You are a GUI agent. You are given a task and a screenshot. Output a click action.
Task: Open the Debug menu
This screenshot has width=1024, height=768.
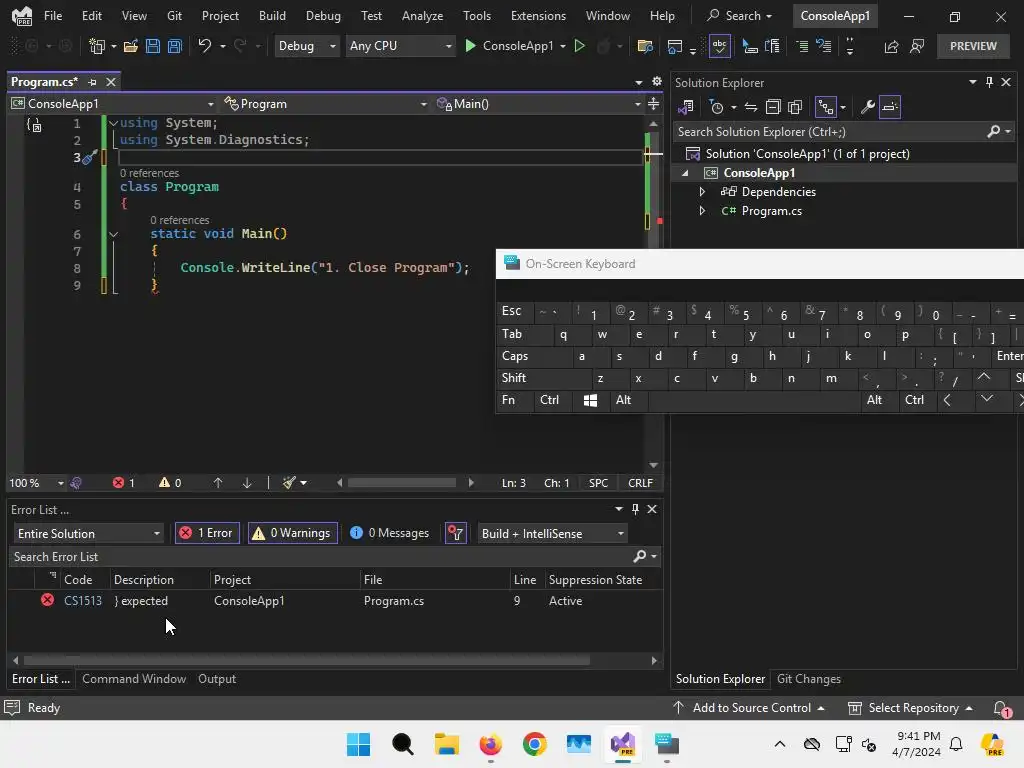pos(323,16)
